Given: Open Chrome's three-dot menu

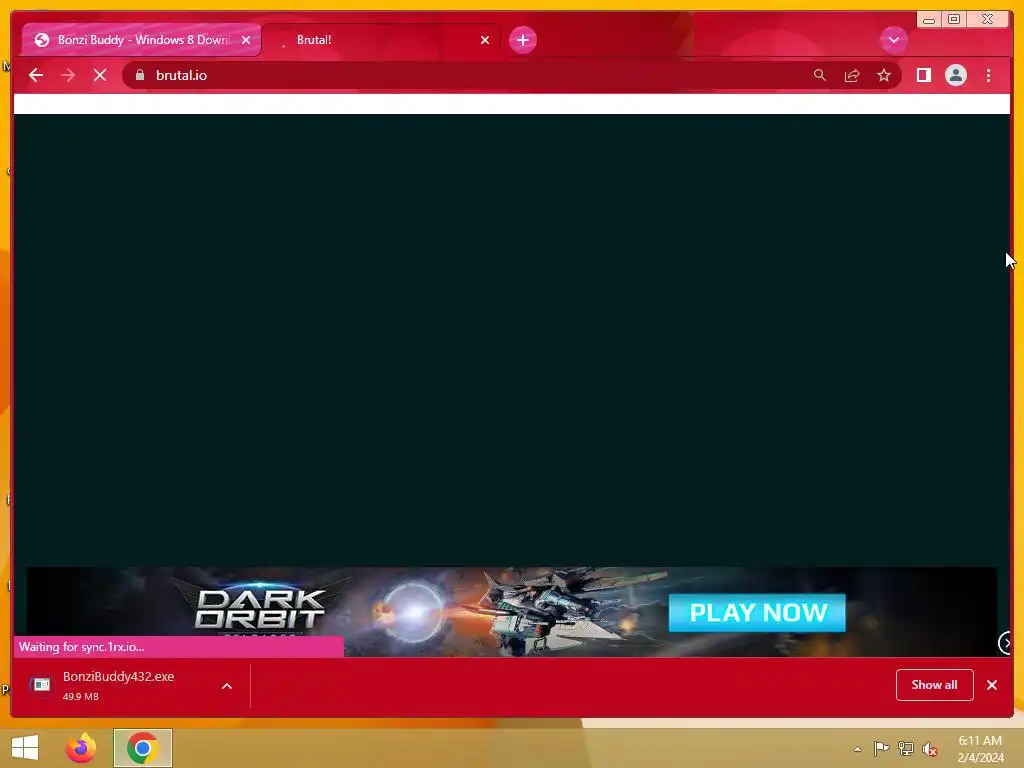Looking at the screenshot, I should [x=988, y=75].
